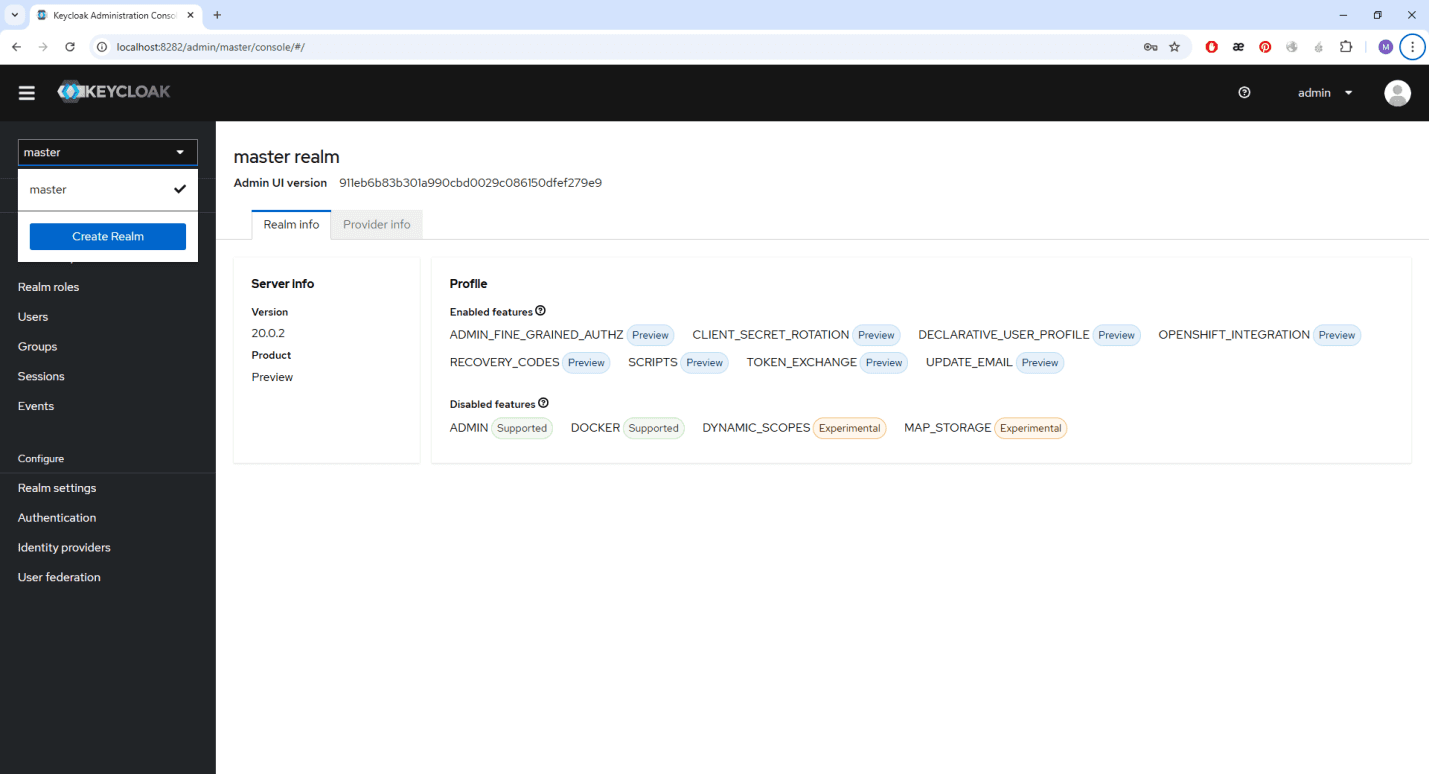The width and height of the screenshot is (1429, 774).
Task: Reload the page using browser refresh icon
Action: [70, 47]
